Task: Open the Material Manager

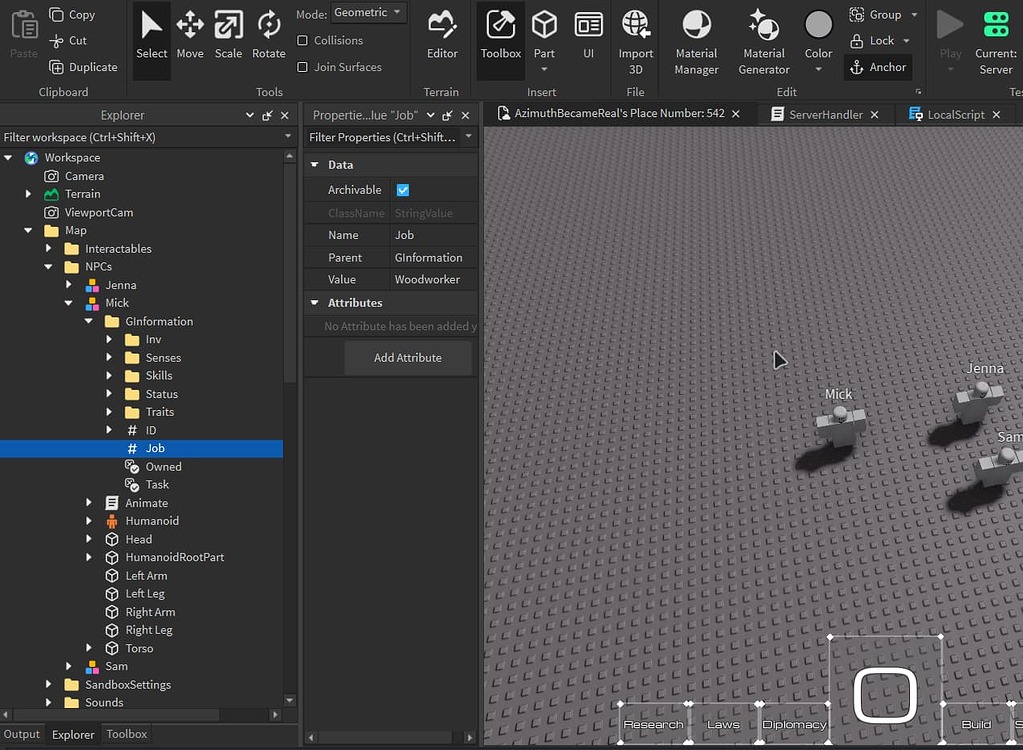Action: pyautogui.click(x=696, y=40)
